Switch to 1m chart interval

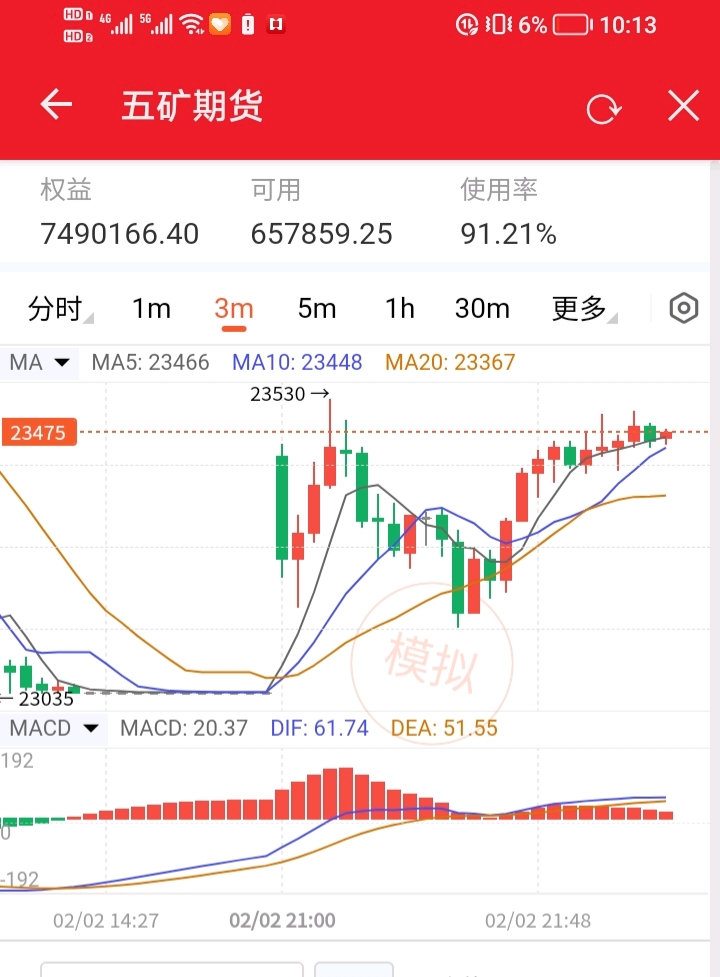[151, 308]
